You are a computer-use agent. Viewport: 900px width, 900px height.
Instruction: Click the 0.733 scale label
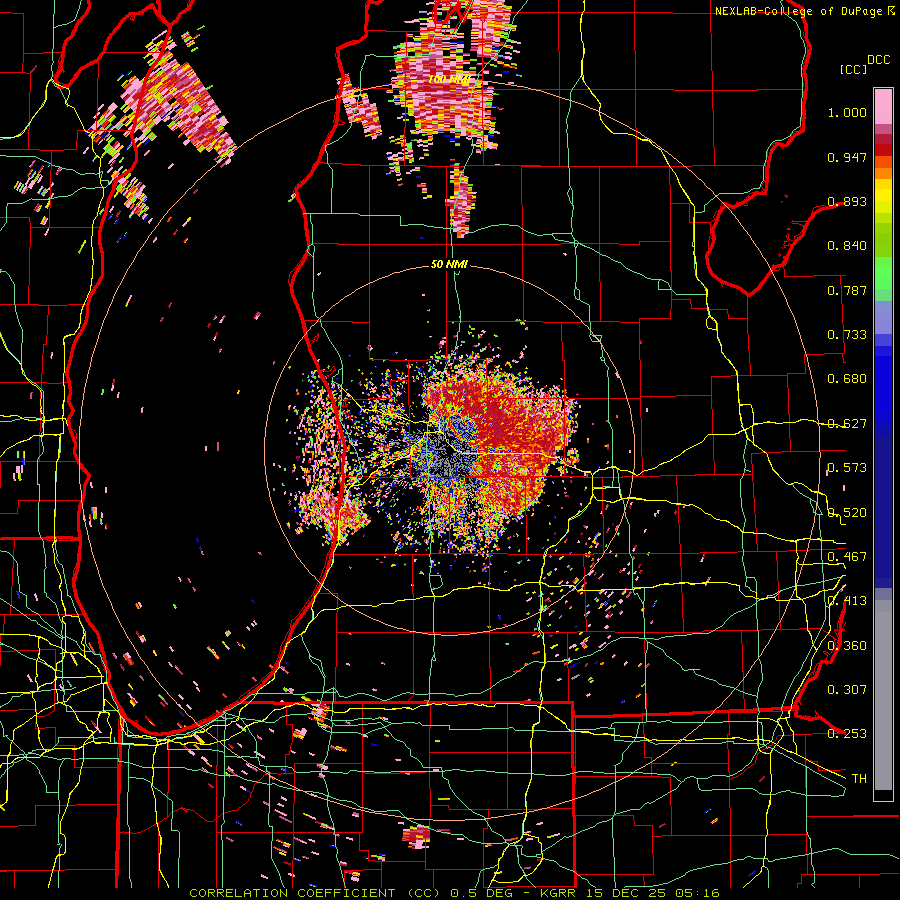pos(847,335)
